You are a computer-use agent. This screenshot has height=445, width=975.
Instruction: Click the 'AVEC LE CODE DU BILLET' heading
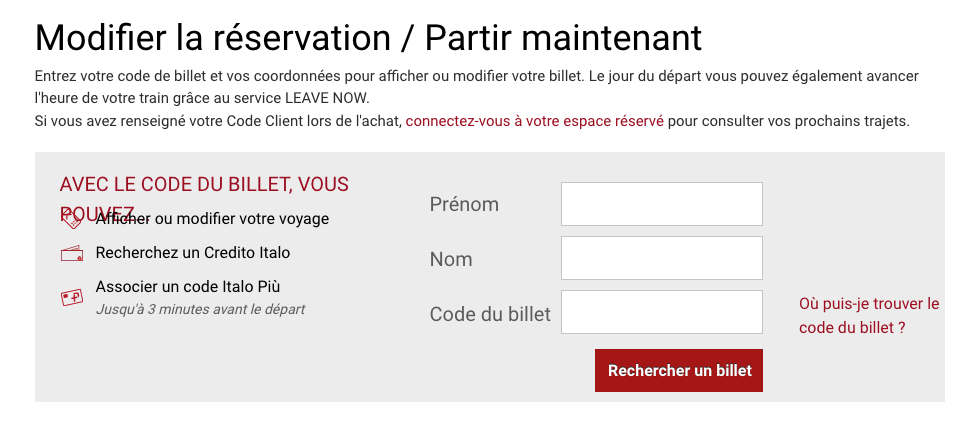[x=204, y=185]
